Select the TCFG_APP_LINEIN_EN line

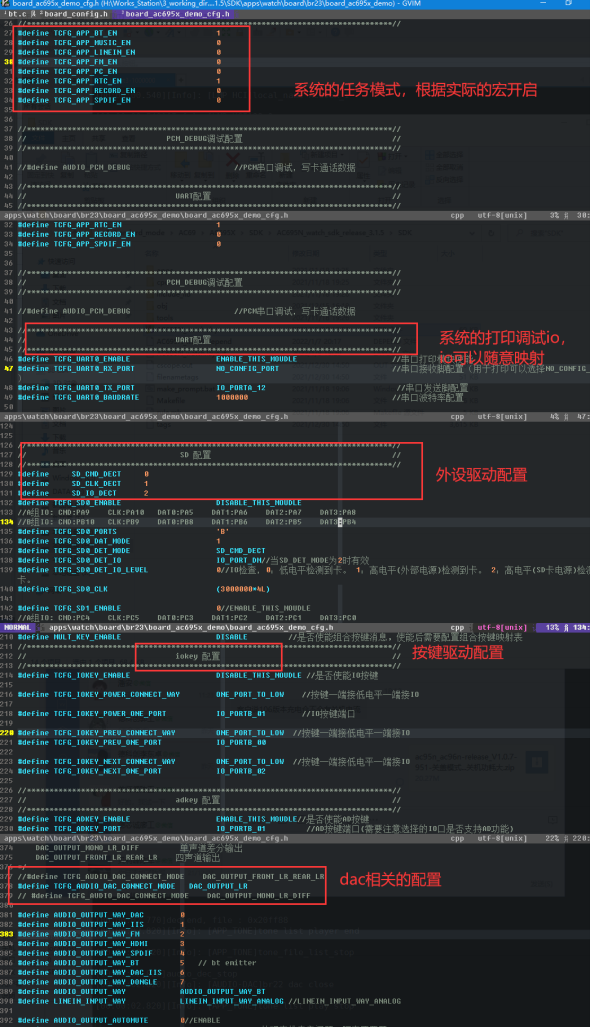[x=119, y=52]
